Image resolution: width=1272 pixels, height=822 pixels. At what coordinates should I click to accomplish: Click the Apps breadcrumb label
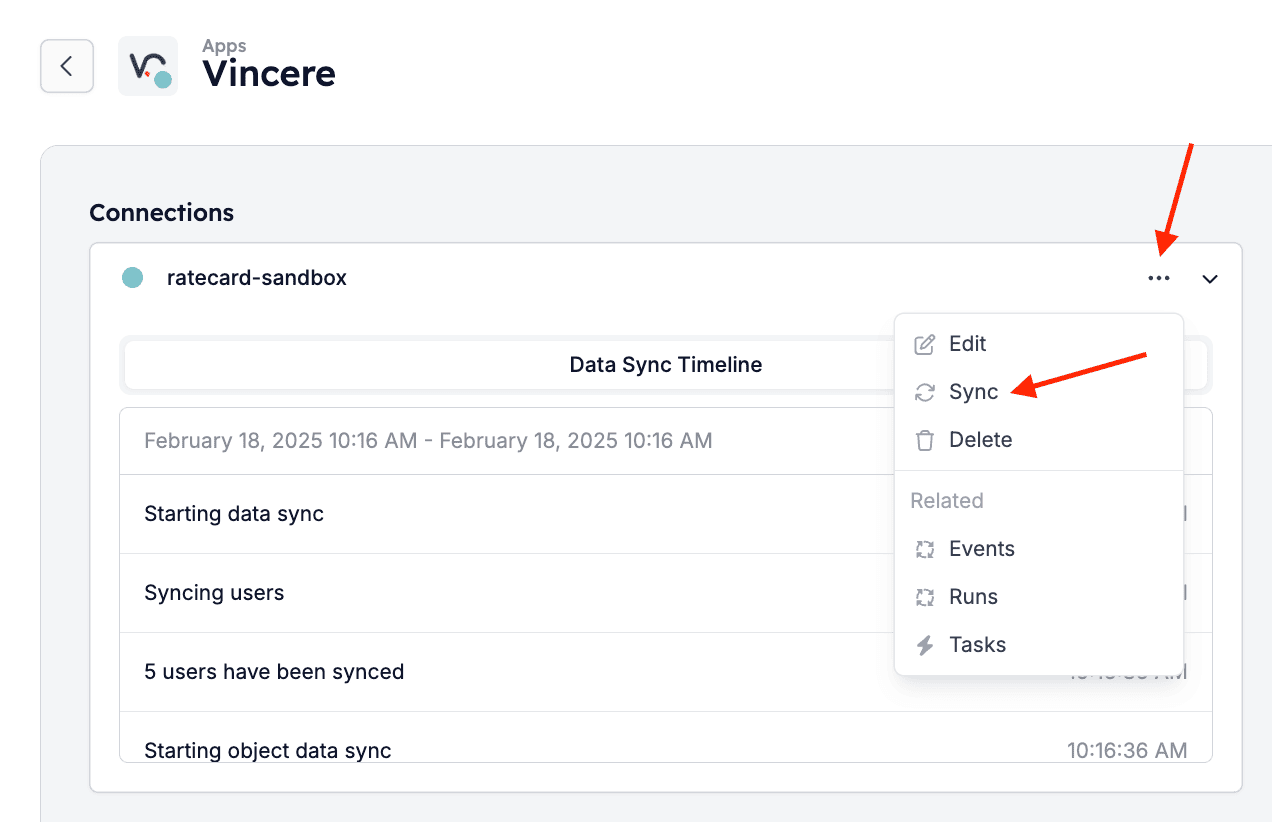(224, 46)
